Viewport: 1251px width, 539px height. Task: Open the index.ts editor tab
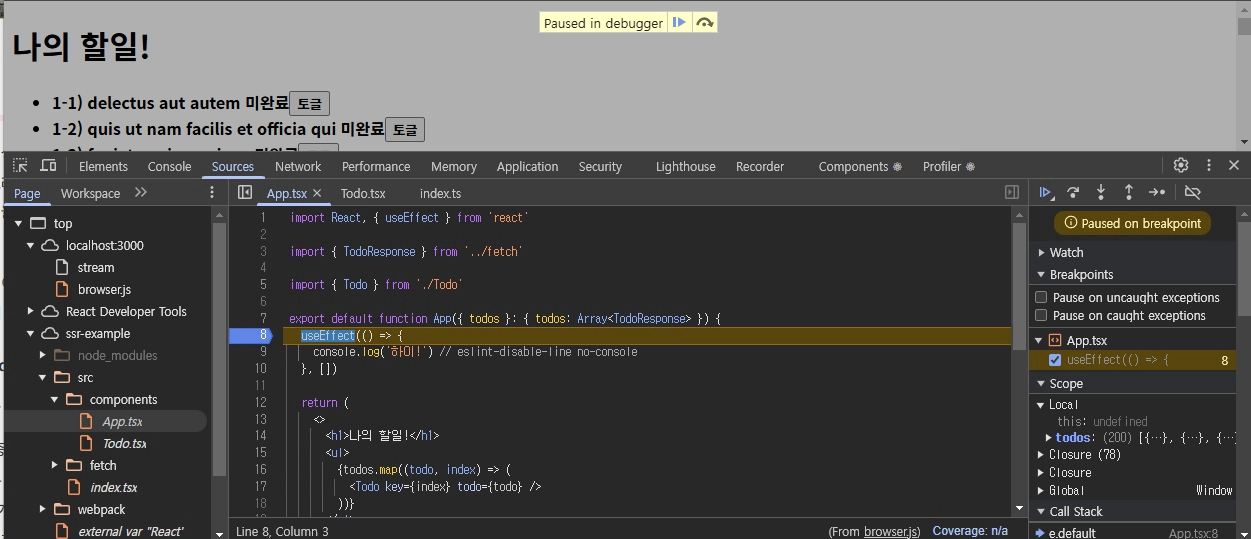click(x=440, y=193)
